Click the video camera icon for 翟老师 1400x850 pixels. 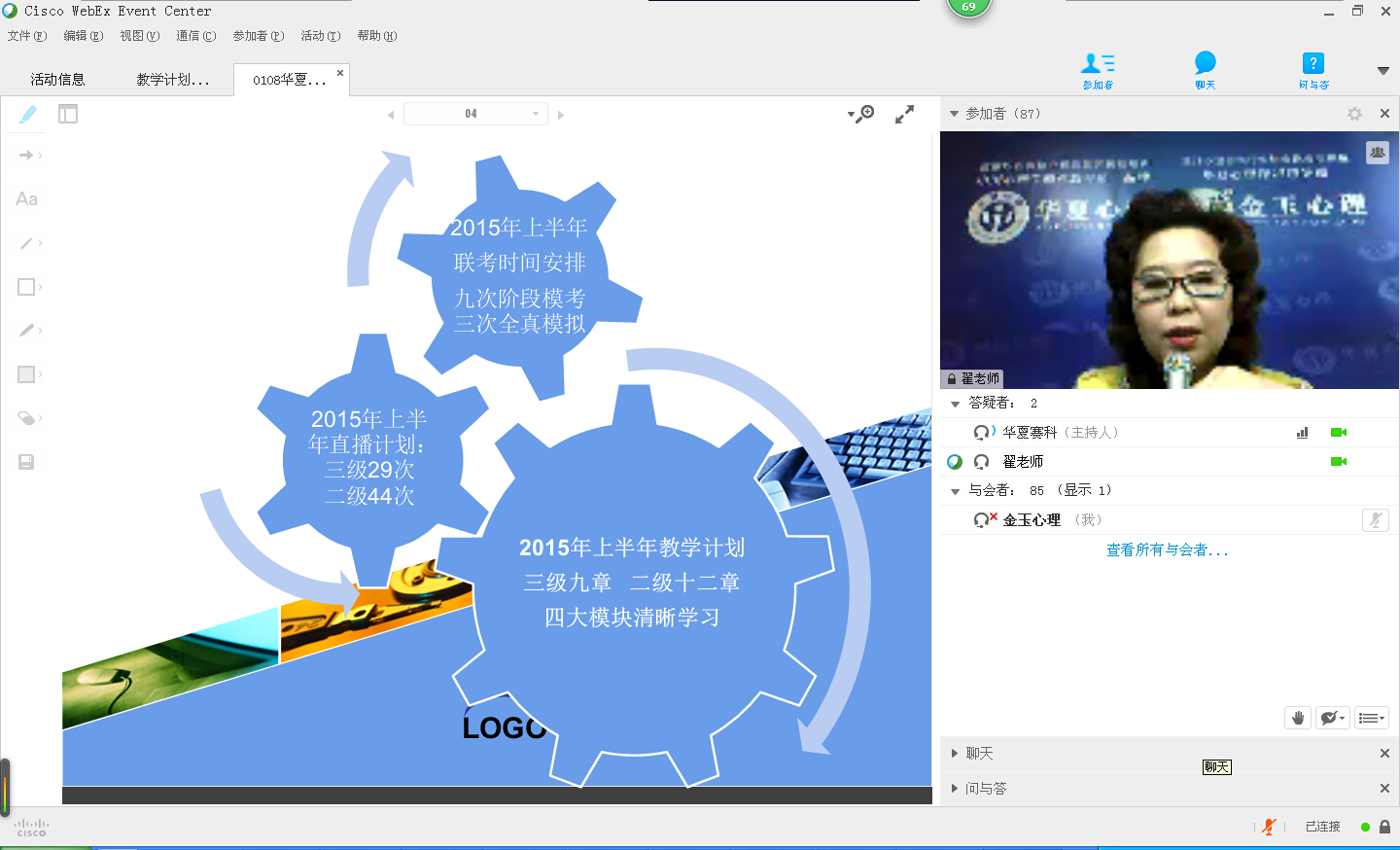pyautogui.click(x=1339, y=462)
